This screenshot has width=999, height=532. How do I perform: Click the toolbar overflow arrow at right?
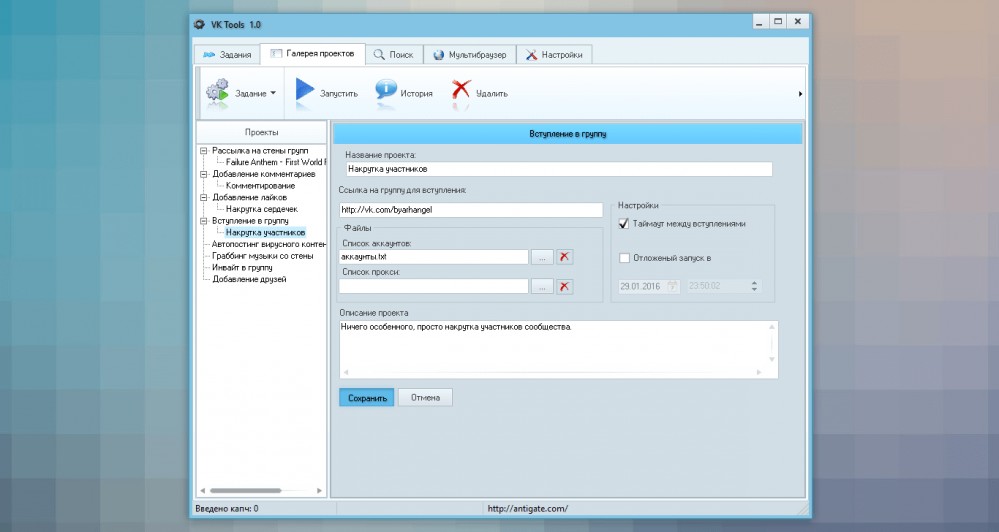click(800, 94)
